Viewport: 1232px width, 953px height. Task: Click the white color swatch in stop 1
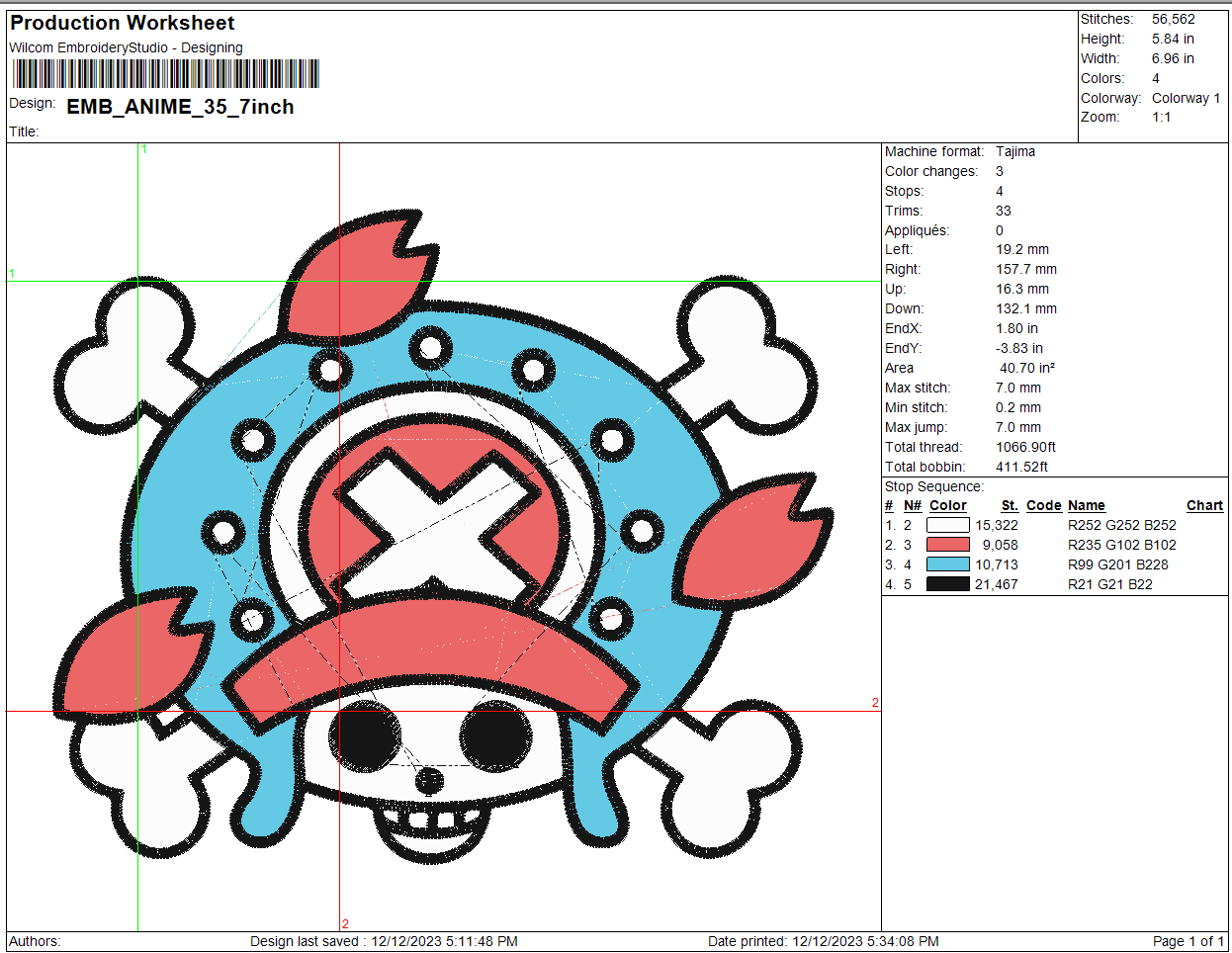coord(947,525)
